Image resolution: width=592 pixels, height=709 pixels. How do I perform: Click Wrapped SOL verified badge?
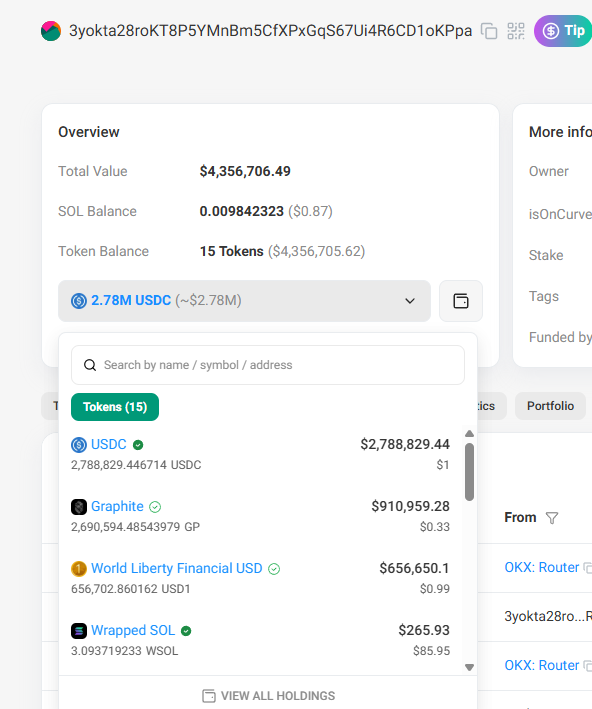click(x=186, y=631)
